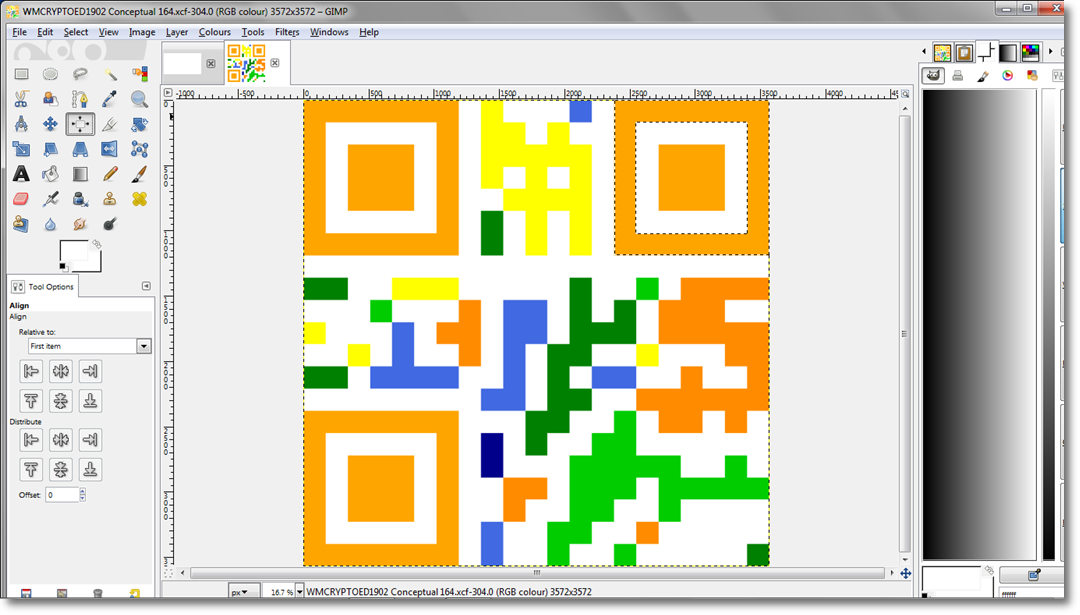The width and height of the screenshot is (1080, 615).
Task: Toggle zoom image when window resizes
Action: click(x=906, y=94)
